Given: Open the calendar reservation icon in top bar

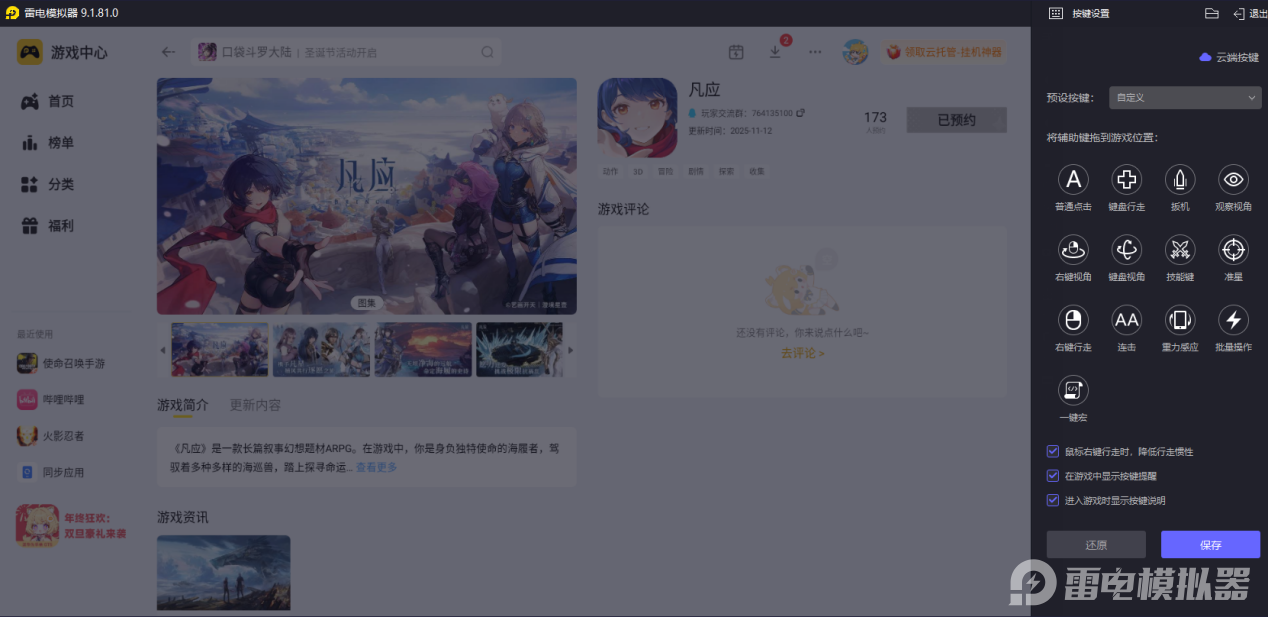Looking at the screenshot, I should [x=736, y=52].
